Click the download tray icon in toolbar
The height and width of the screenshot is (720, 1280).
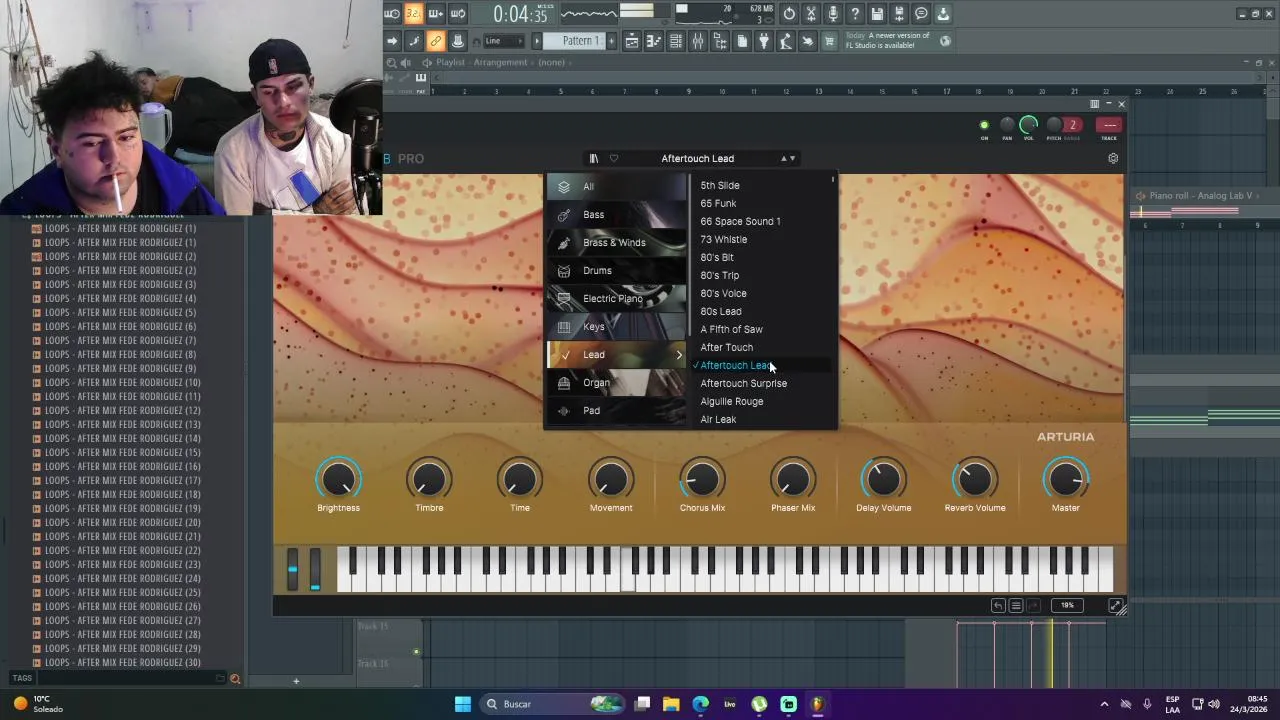coord(943,13)
